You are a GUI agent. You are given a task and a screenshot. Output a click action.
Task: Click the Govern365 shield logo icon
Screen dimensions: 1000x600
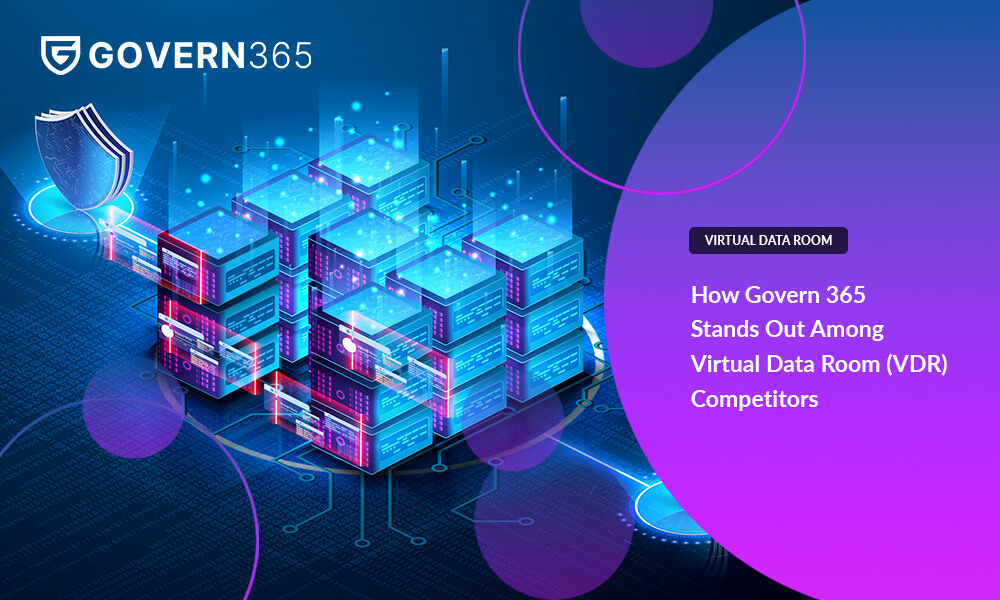61,55
